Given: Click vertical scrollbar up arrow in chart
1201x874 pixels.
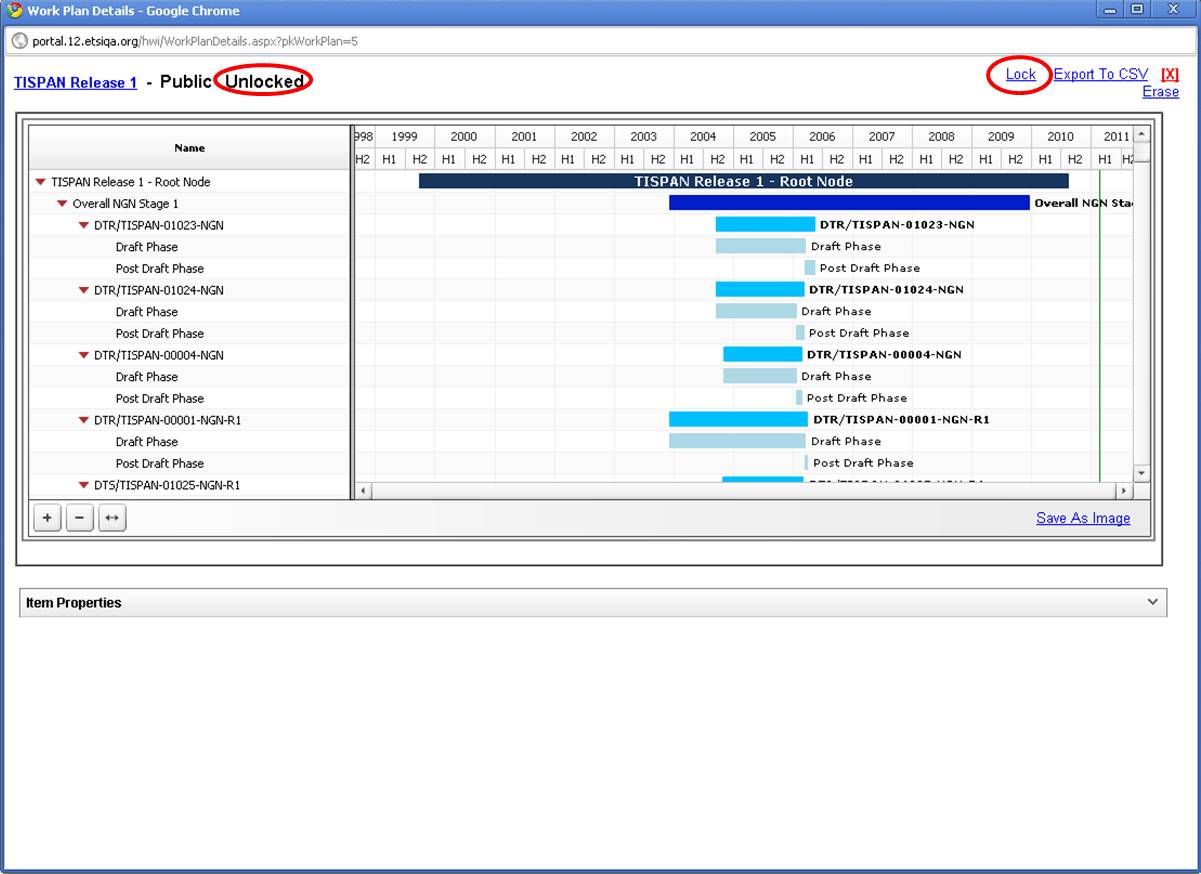Looking at the screenshot, I should tap(1142, 134).
